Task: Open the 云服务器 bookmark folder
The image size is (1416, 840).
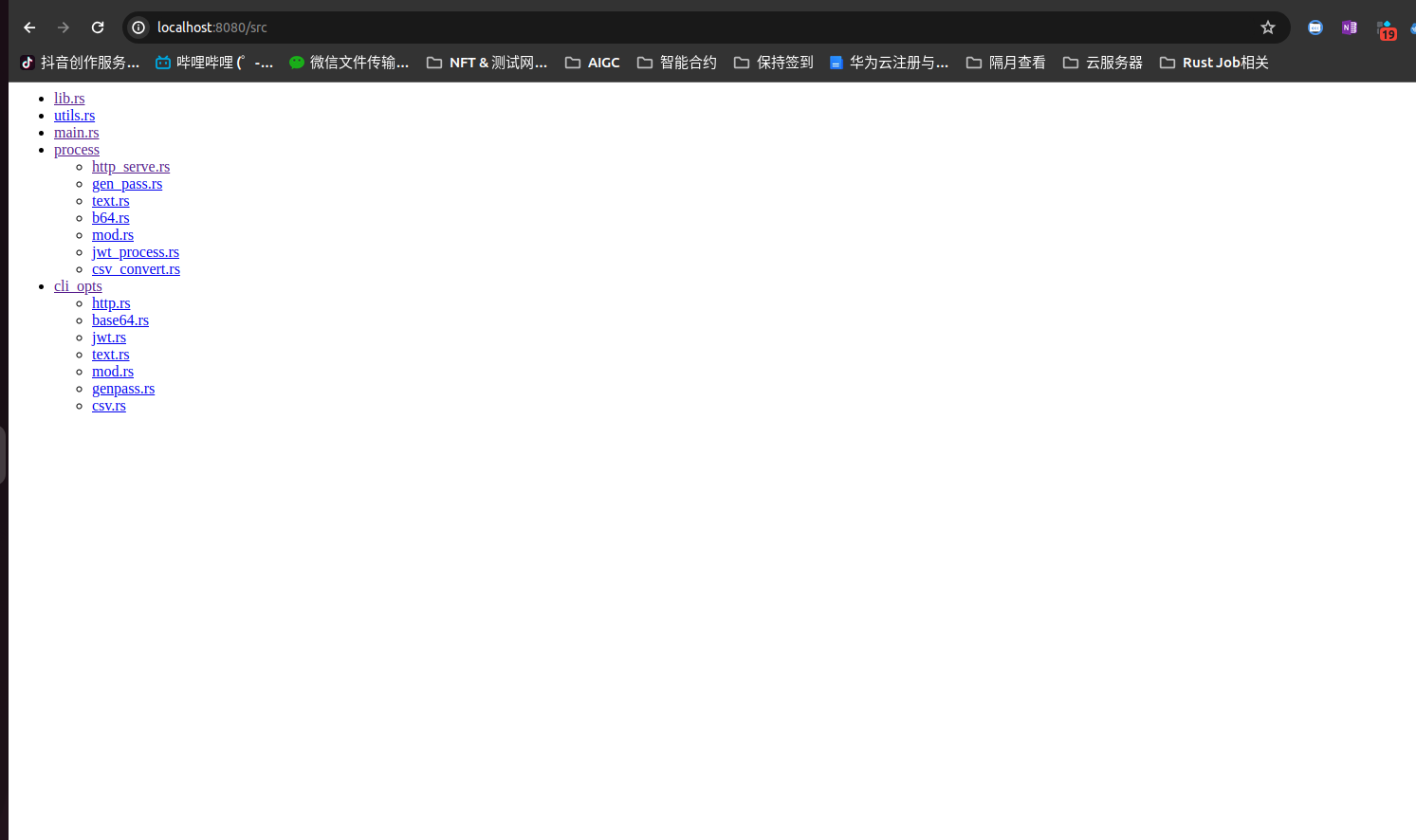Action: tap(1103, 63)
